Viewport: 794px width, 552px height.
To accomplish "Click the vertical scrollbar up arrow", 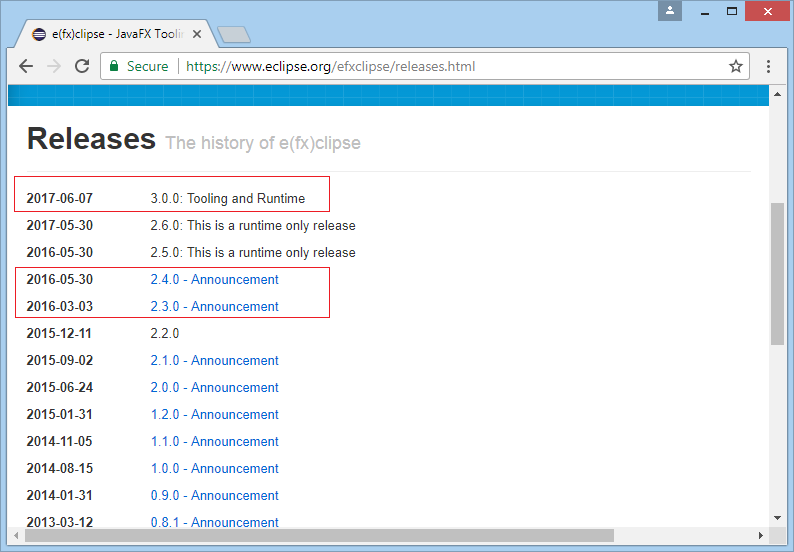I will (x=777, y=94).
